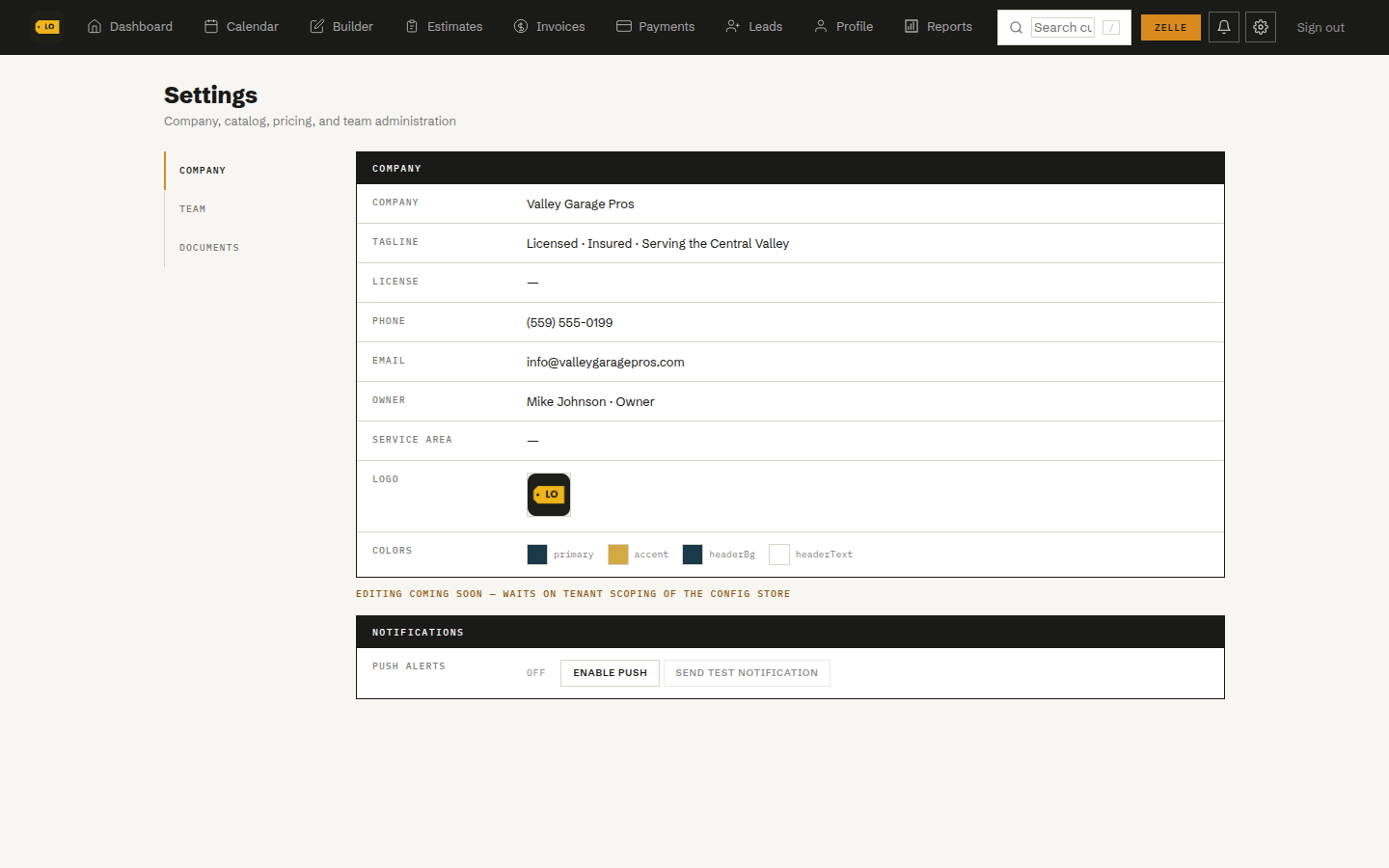The height and width of the screenshot is (868, 1389).
Task: Select the Company settings tab
Action: click(x=203, y=171)
